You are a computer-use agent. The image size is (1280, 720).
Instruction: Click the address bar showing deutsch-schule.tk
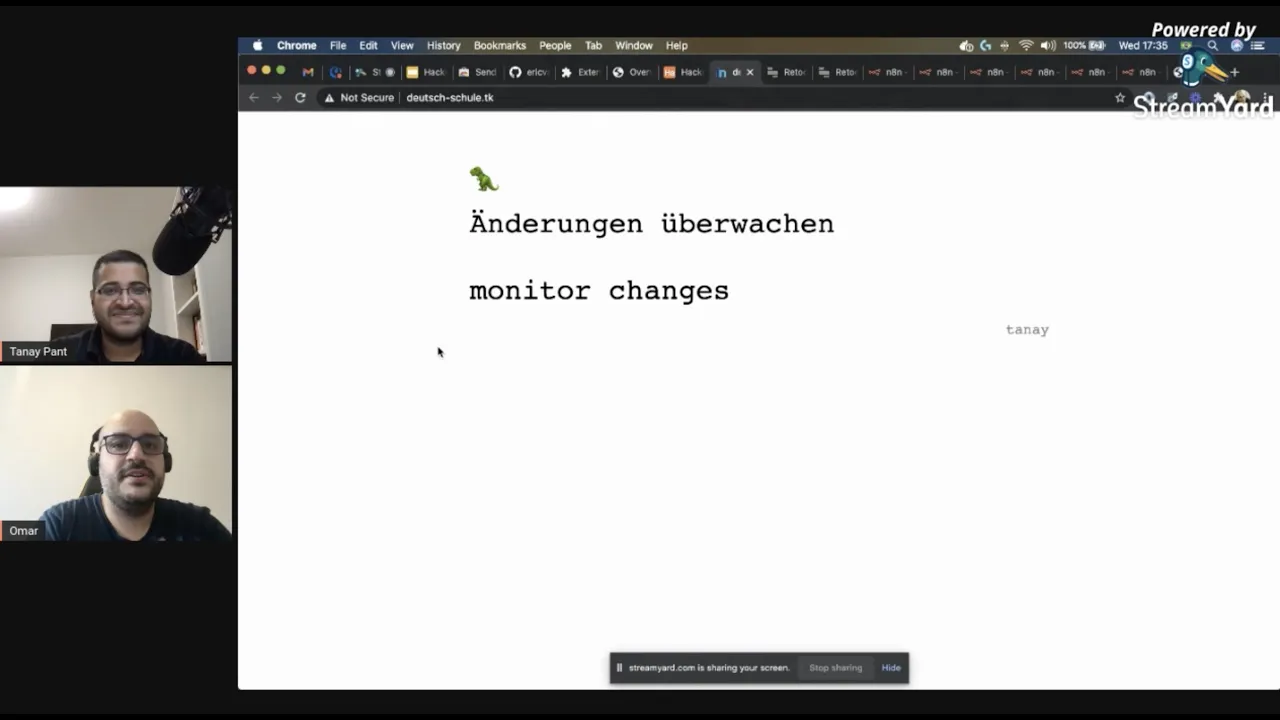[x=450, y=97]
